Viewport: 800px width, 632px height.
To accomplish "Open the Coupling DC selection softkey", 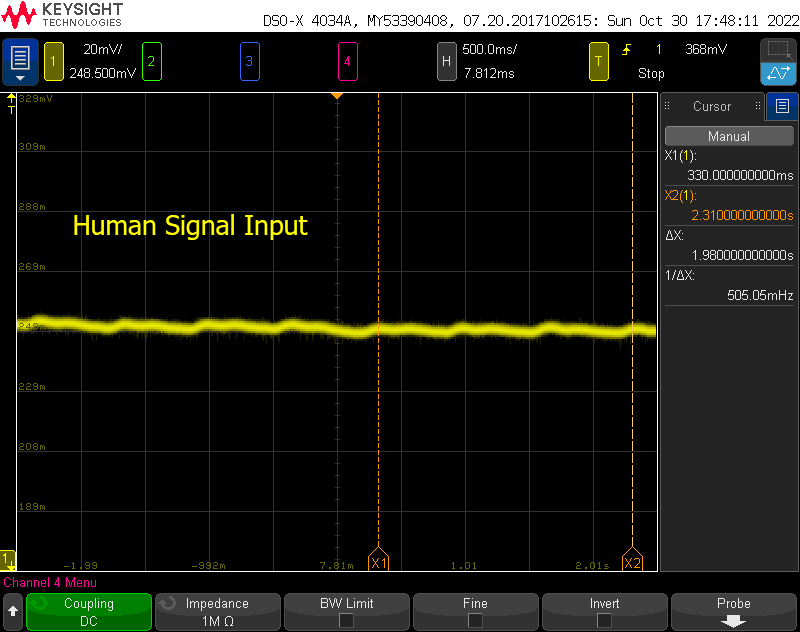I will (x=88, y=611).
